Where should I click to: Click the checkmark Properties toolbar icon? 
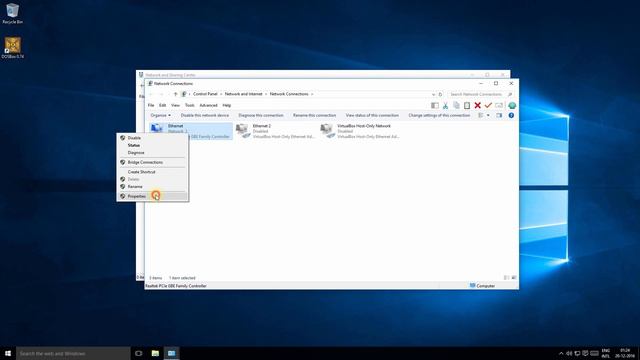point(488,106)
